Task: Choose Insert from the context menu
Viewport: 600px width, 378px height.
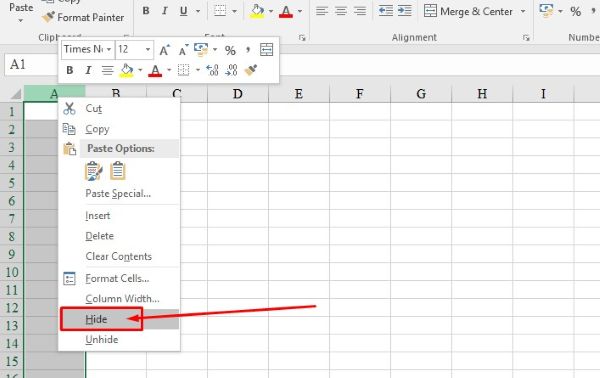Action: coord(119,216)
